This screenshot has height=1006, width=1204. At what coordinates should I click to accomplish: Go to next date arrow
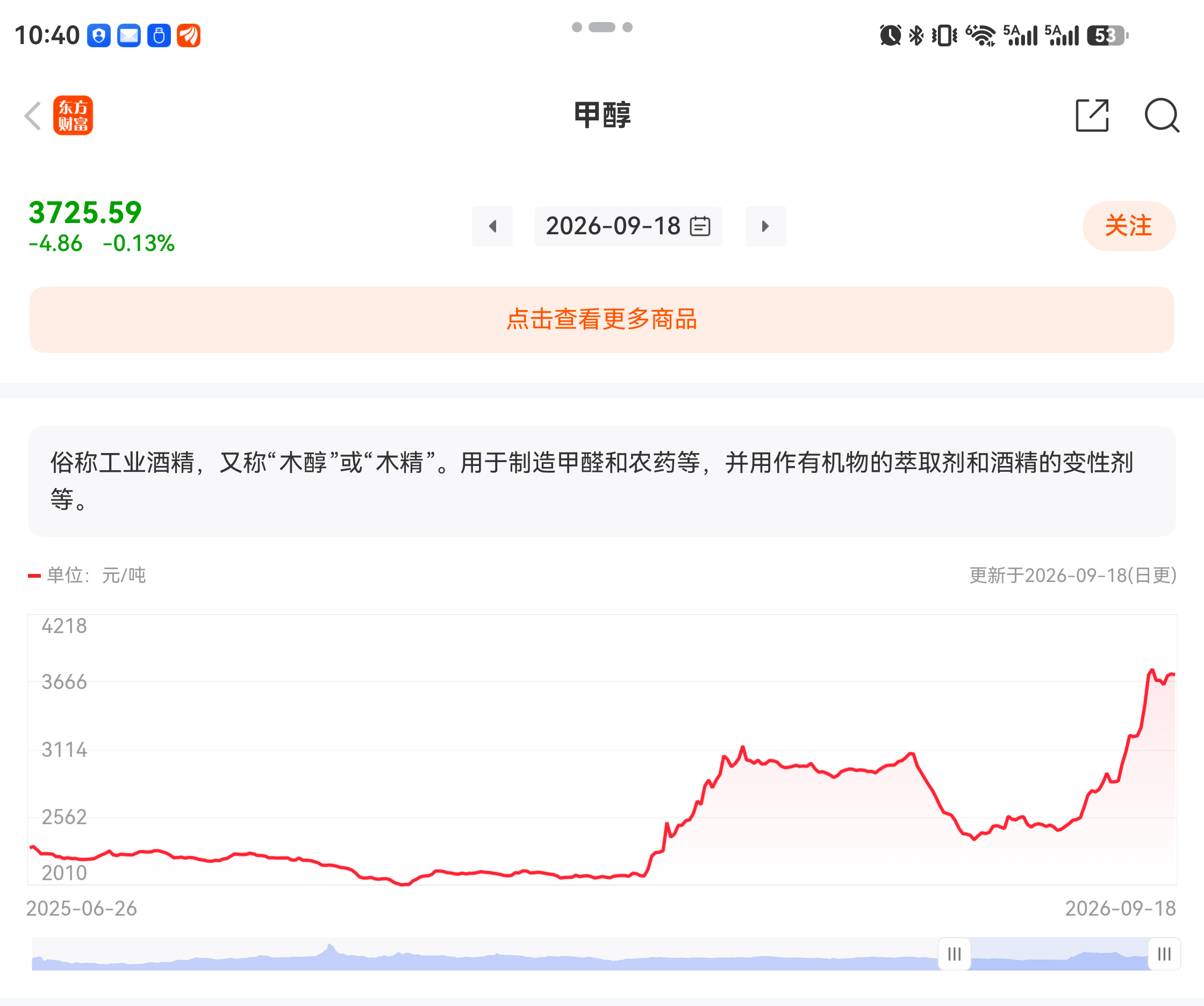(x=765, y=226)
